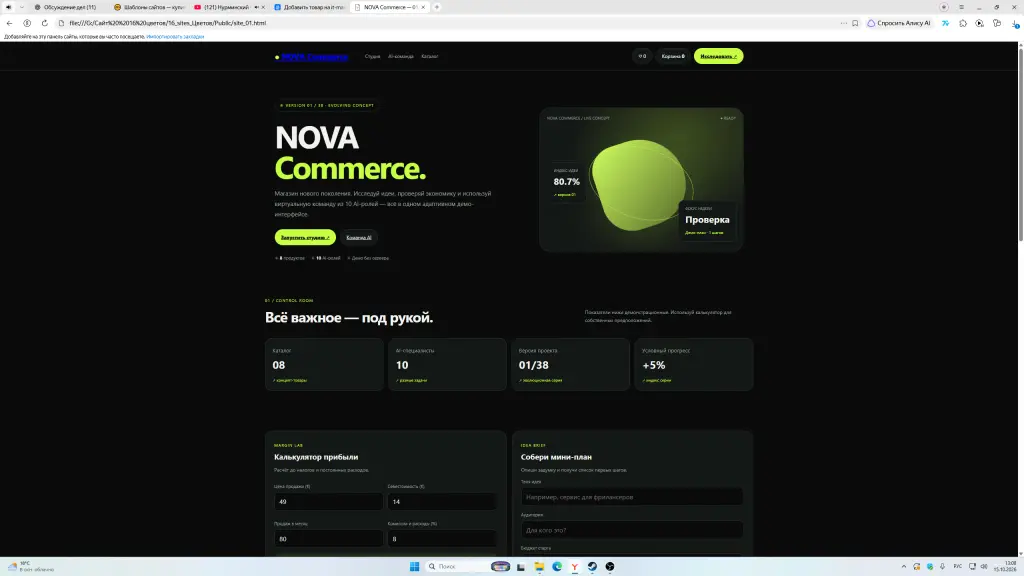Viewport: 1024px width, 576px height.
Task: Open File Explorer from the taskbar
Action: click(x=539, y=566)
